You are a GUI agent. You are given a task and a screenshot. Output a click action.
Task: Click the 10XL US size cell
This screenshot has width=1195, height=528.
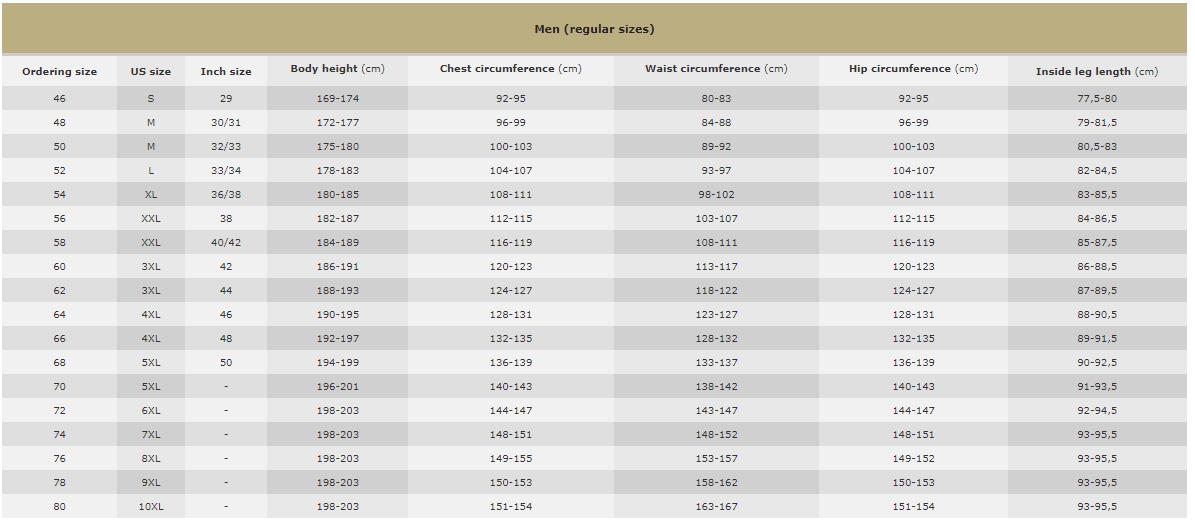tap(151, 507)
